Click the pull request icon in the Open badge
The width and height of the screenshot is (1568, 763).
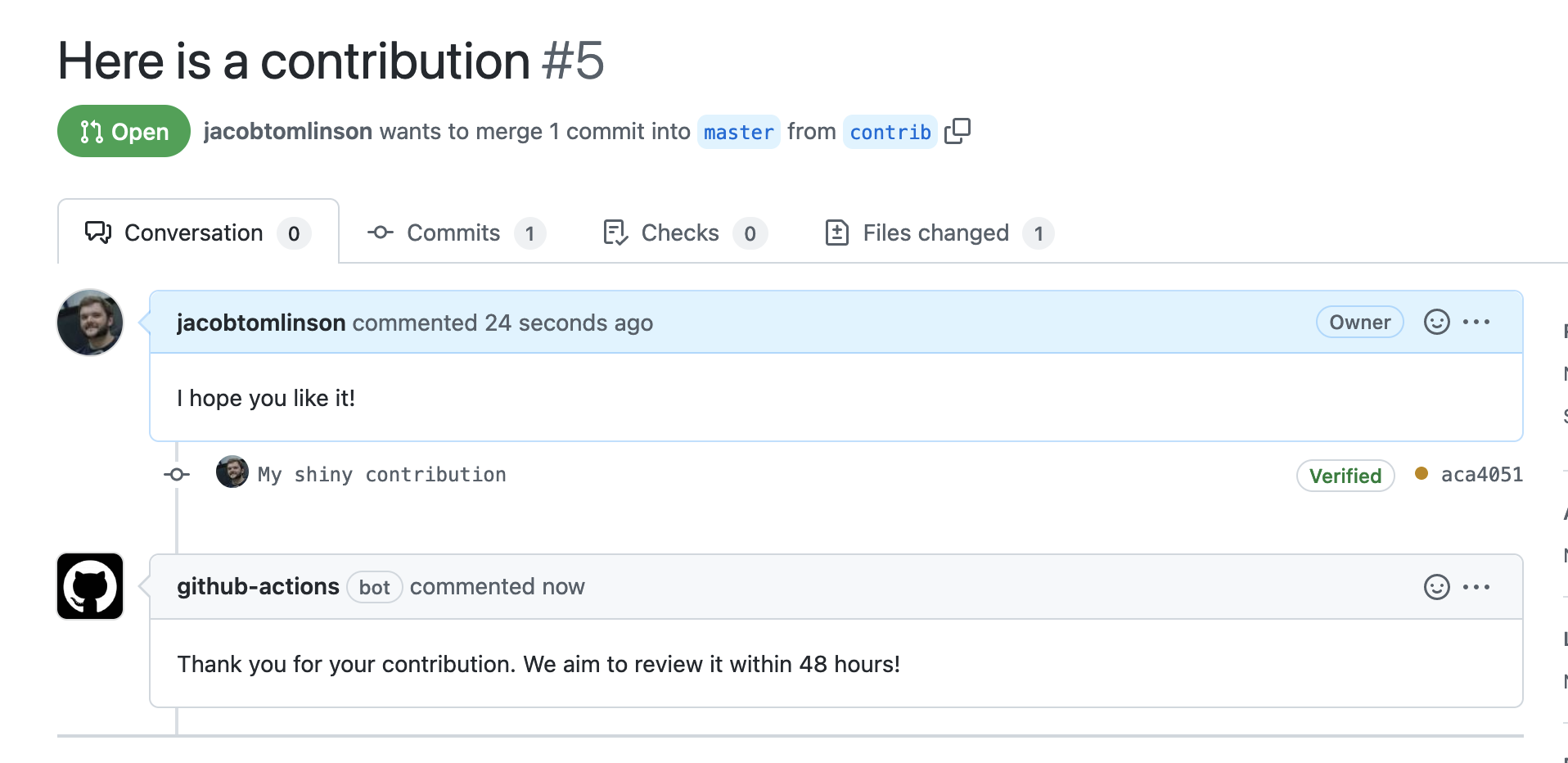point(92,130)
